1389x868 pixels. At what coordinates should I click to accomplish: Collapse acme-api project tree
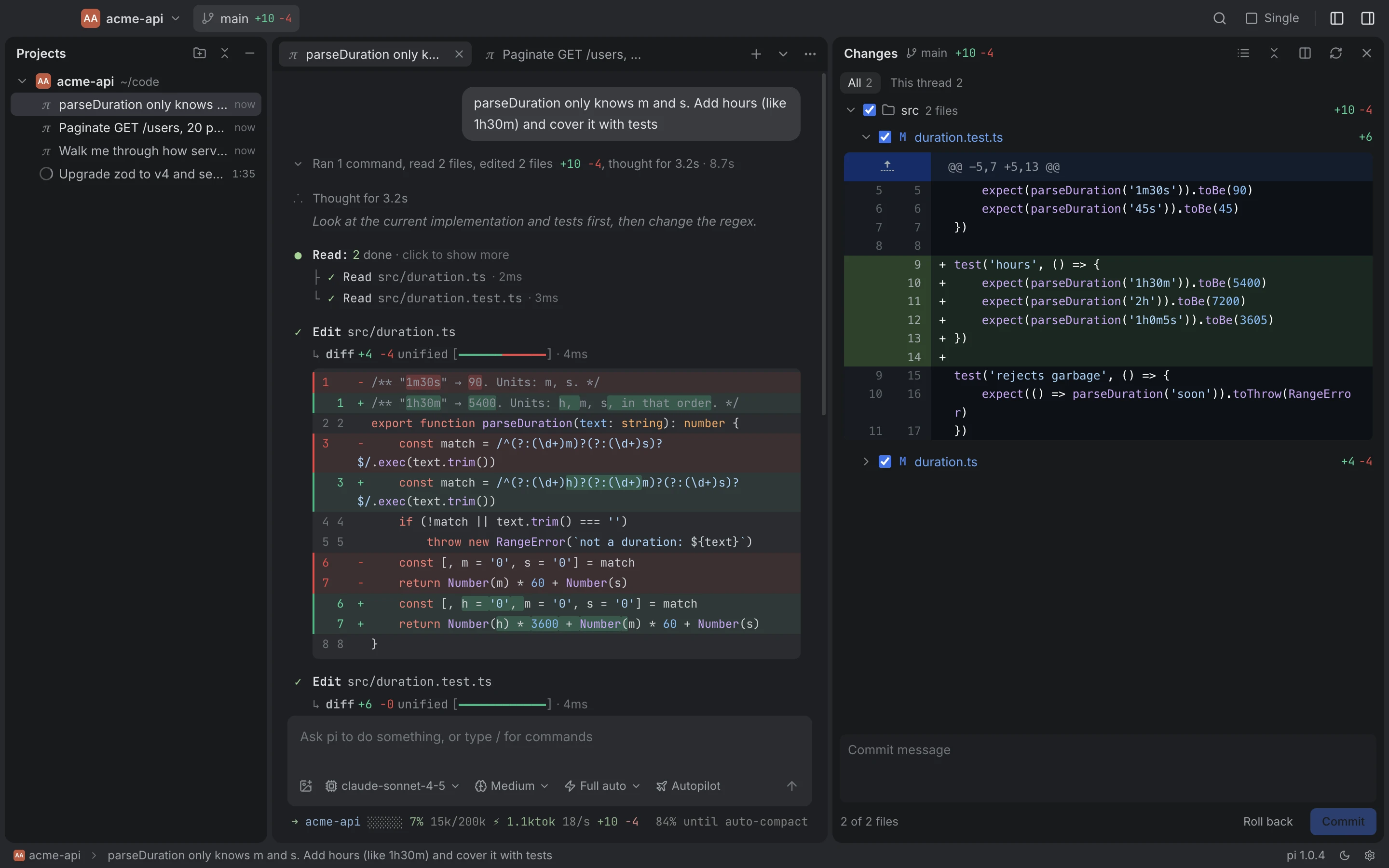[x=22, y=81]
